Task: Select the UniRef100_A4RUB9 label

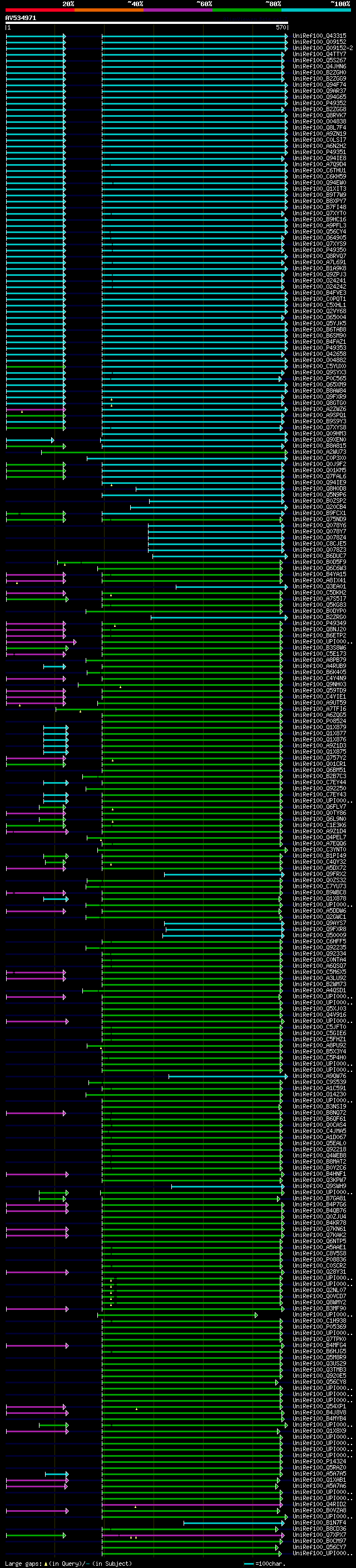Action: point(319,666)
